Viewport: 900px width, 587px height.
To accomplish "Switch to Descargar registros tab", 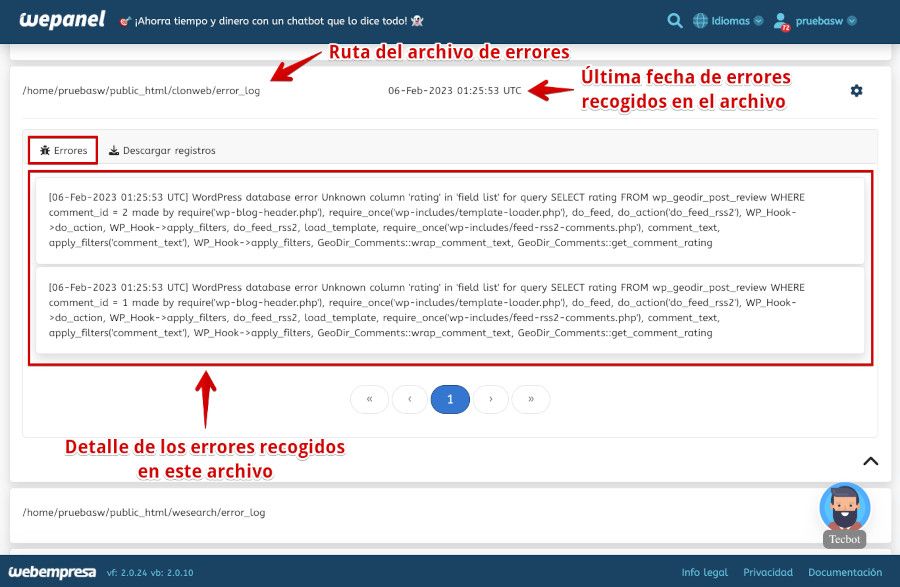I will tap(162, 150).
